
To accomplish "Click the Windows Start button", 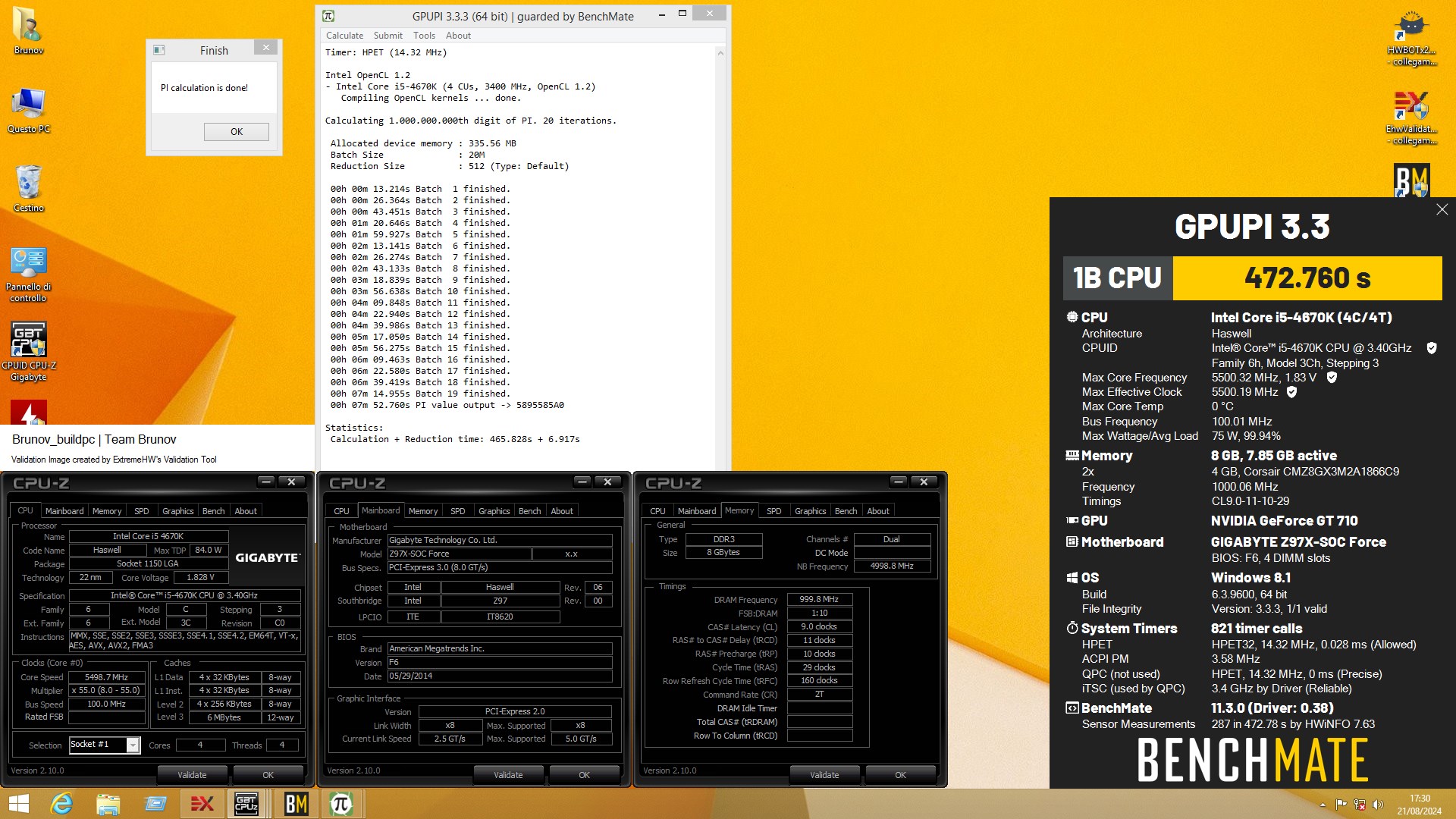I will (19, 804).
